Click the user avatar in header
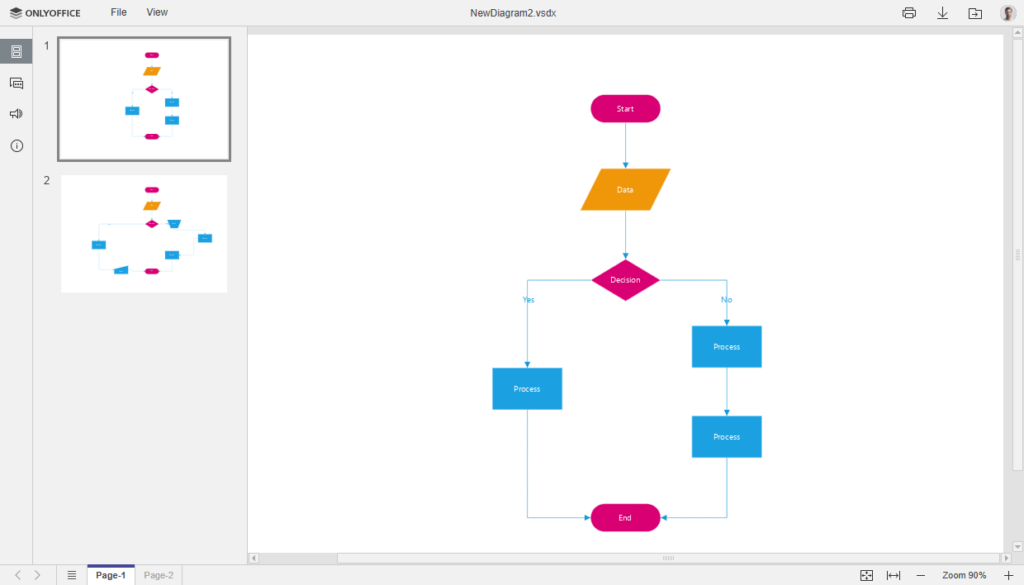Screen dimensions: 1024x585 coord(1007,13)
